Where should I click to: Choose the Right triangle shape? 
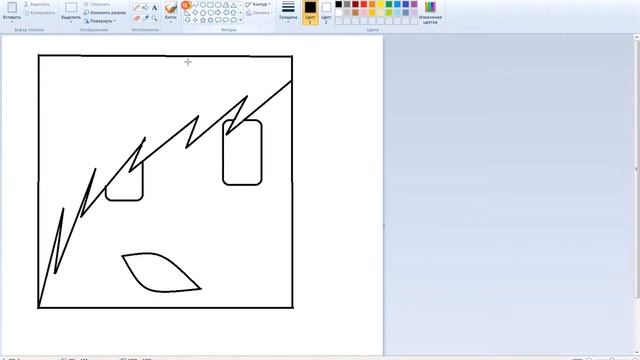coord(187,13)
